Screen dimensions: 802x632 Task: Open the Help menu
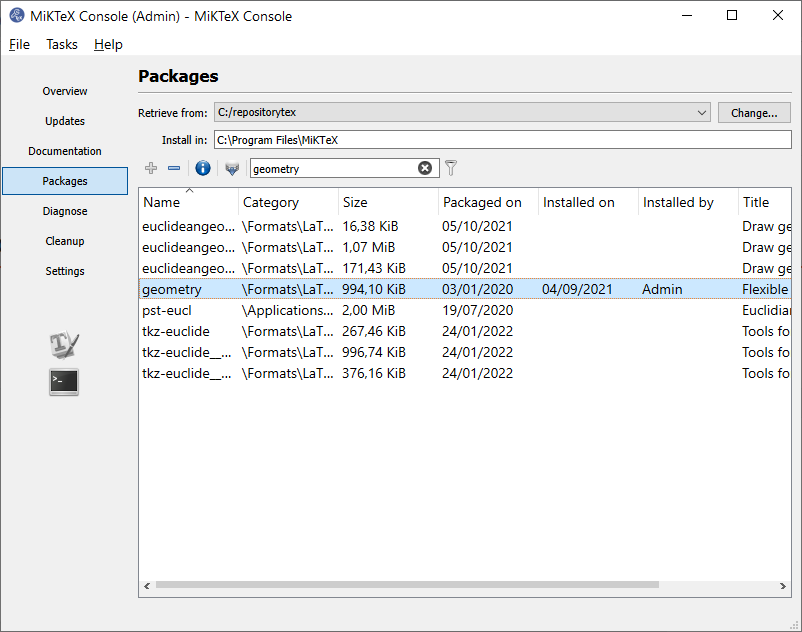[108, 44]
